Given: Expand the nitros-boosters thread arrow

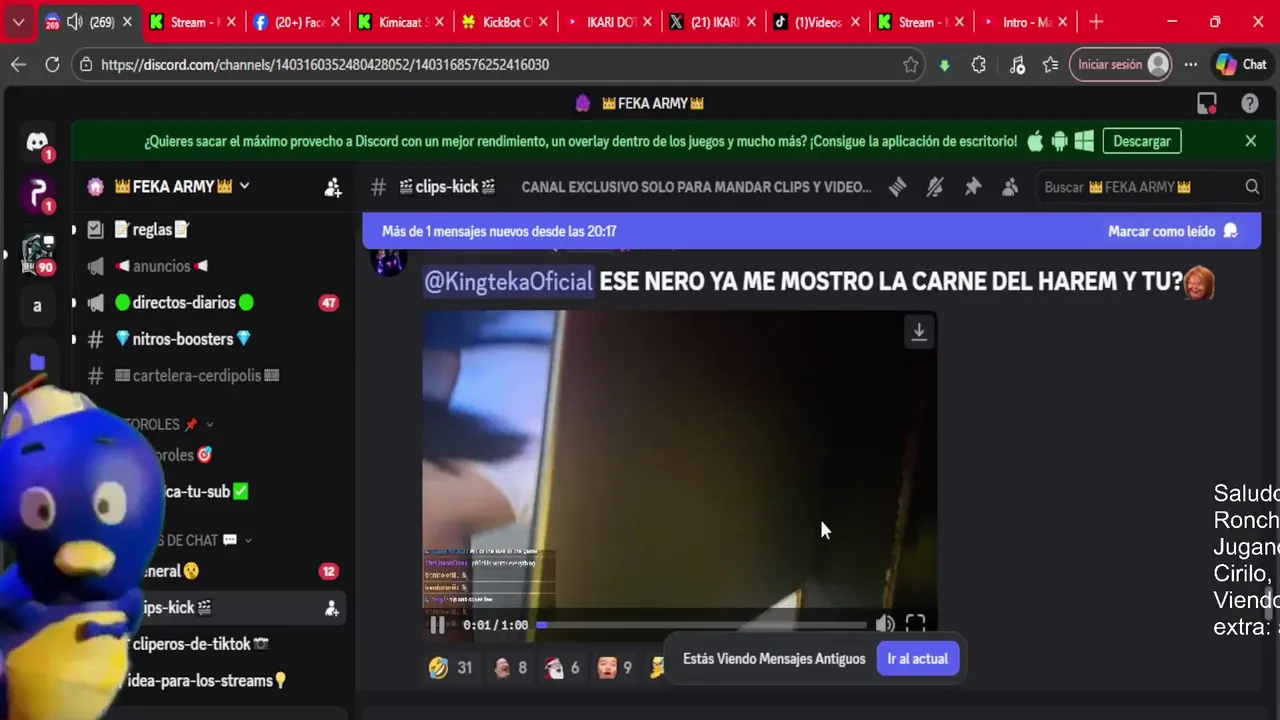Looking at the screenshot, I should 73,339.
